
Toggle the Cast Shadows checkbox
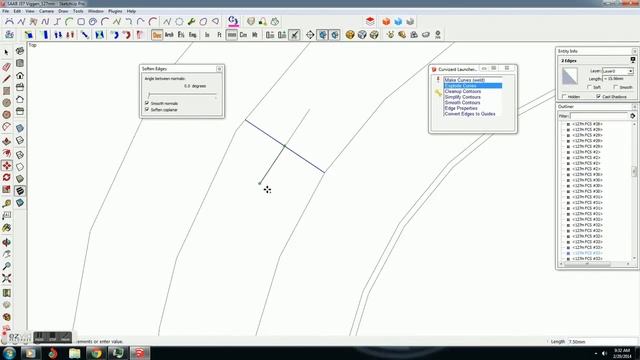pyautogui.click(x=598, y=96)
